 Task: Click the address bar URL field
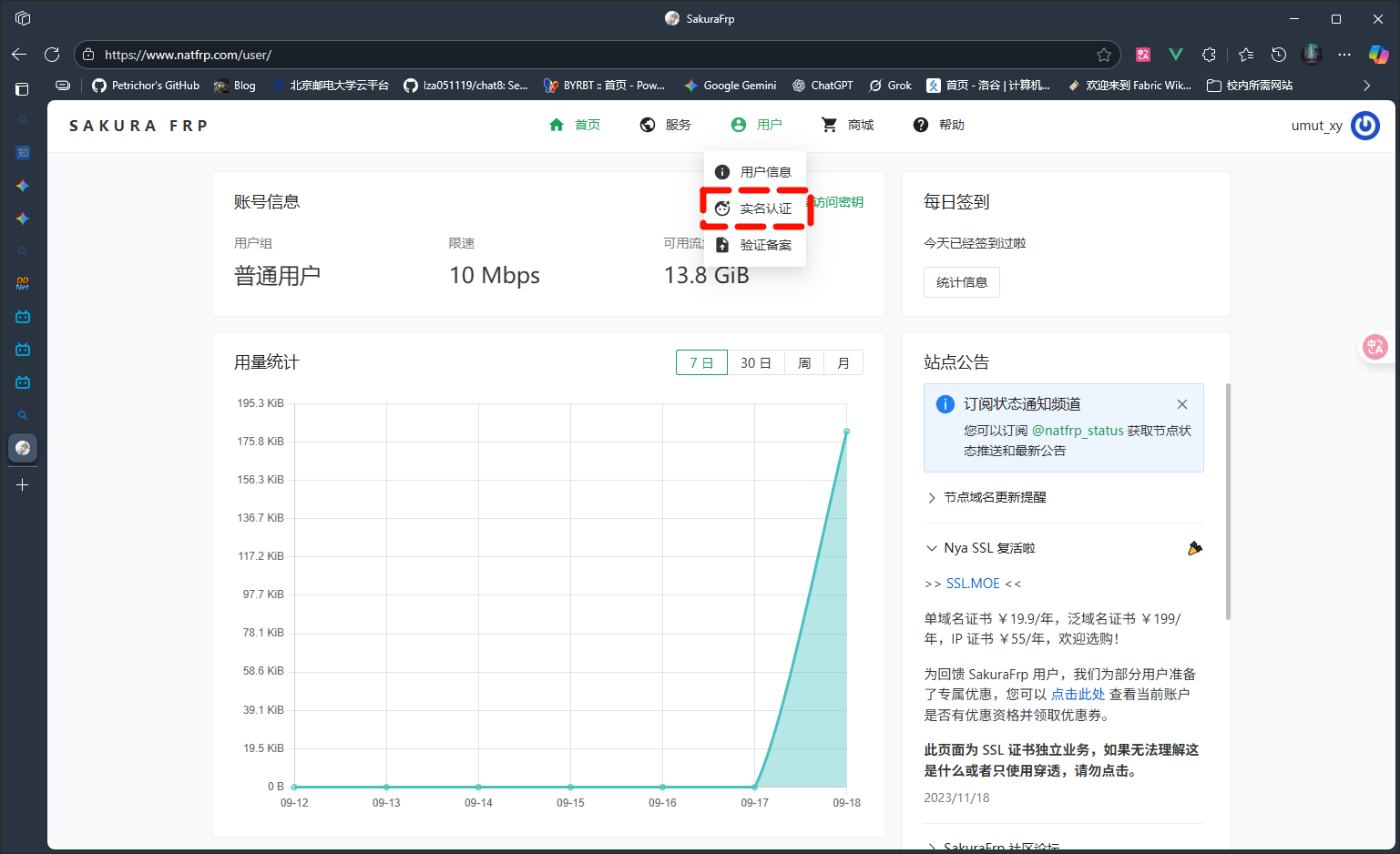pos(597,55)
